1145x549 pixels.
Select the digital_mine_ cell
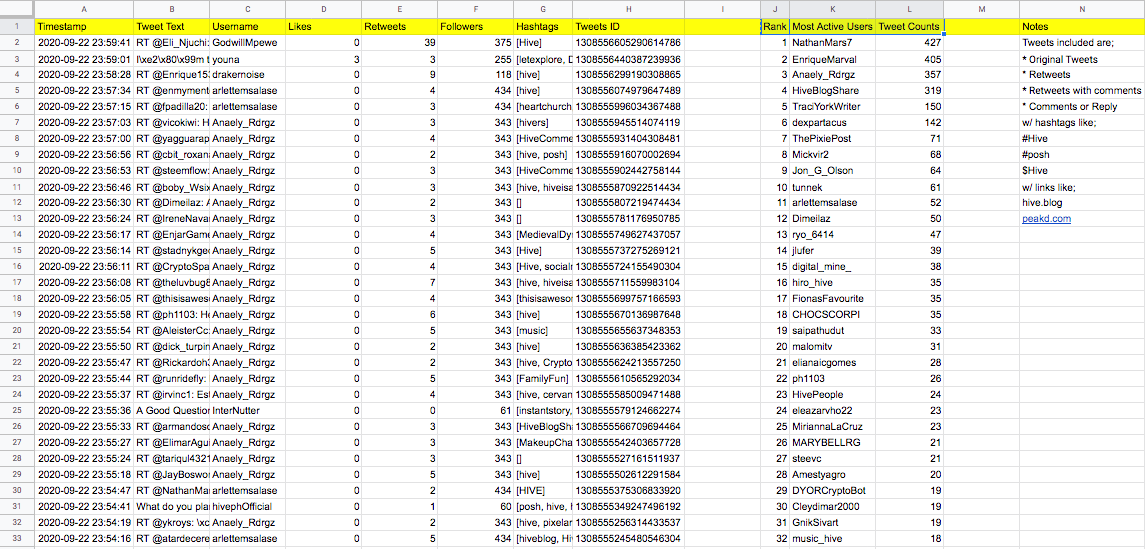[x=832, y=266]
